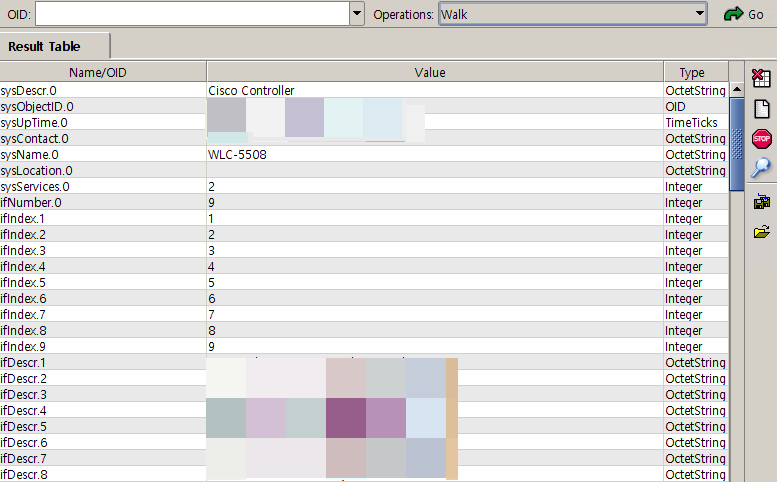Image resolution: width=777 pixels, height=482 pixels.
Task: Select the sysLocation.0 row
Action: click(364, 170)
